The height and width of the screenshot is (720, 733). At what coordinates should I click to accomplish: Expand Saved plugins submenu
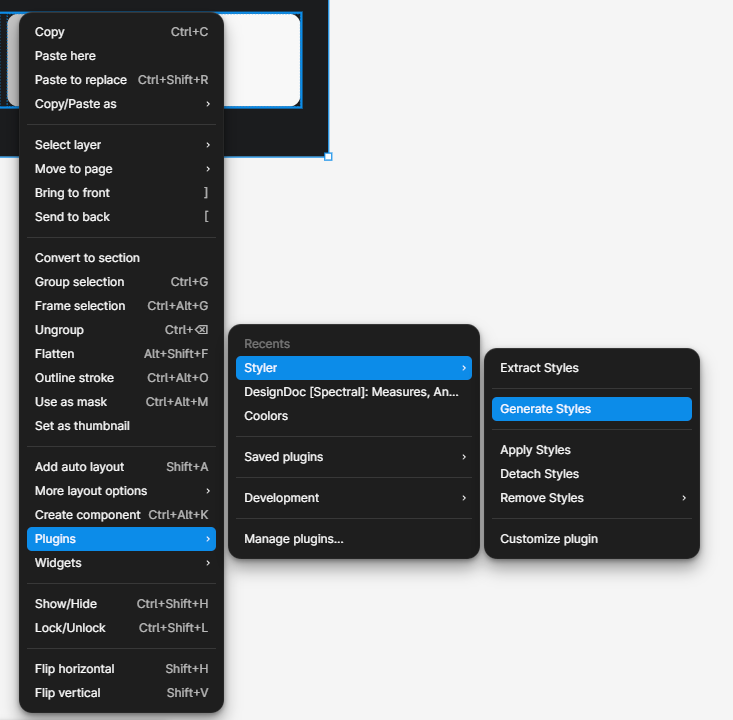354,457
